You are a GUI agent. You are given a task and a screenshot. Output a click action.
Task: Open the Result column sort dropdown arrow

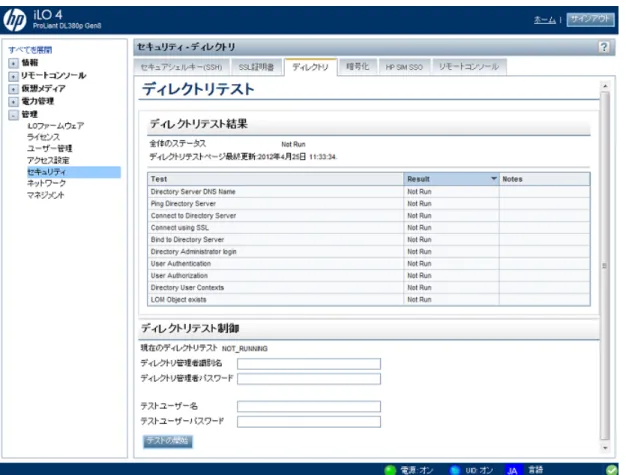493,179
